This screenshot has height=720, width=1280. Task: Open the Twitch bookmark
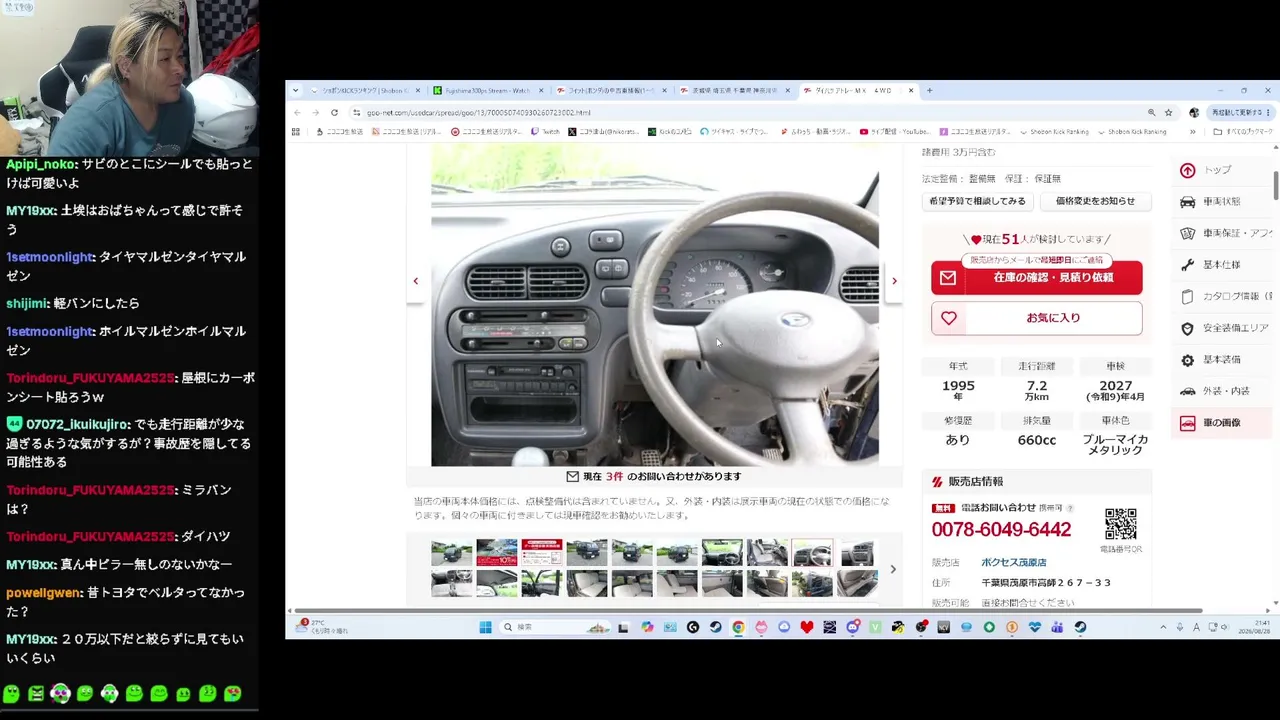click(546, 132)
